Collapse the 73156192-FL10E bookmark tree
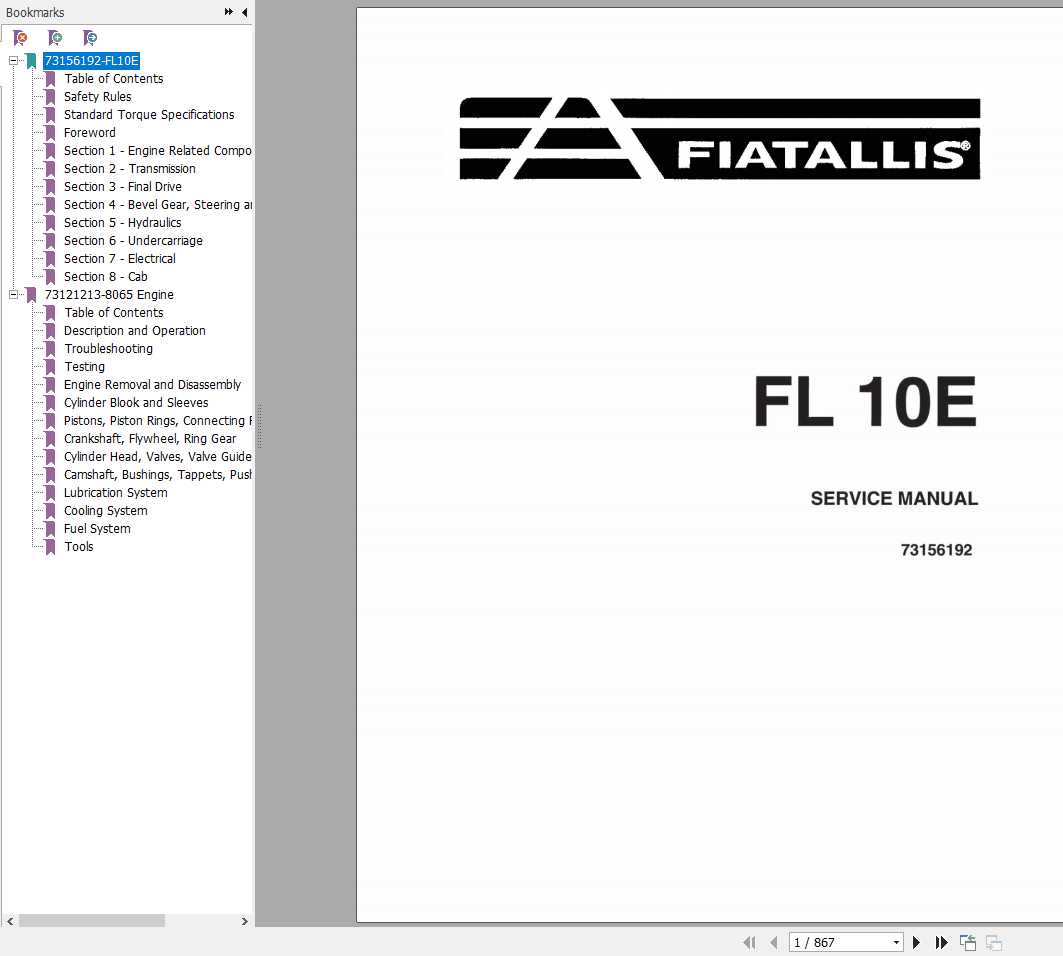 [x=13, y=60]
